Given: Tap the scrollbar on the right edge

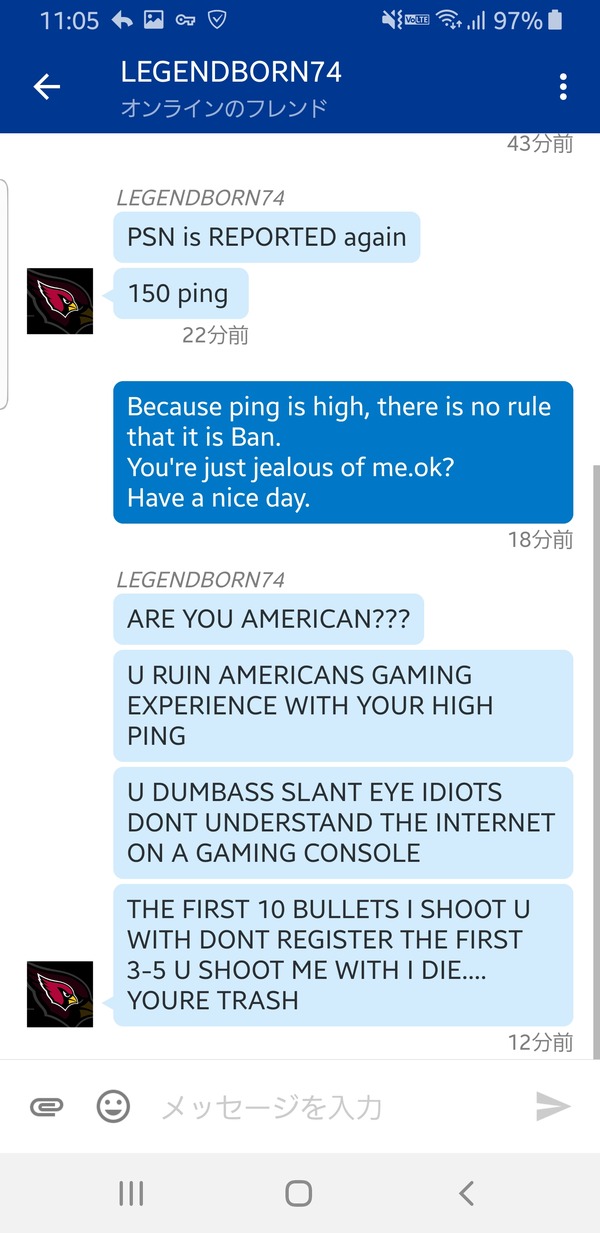Looking at the screenshot, I should click(597, 760).
